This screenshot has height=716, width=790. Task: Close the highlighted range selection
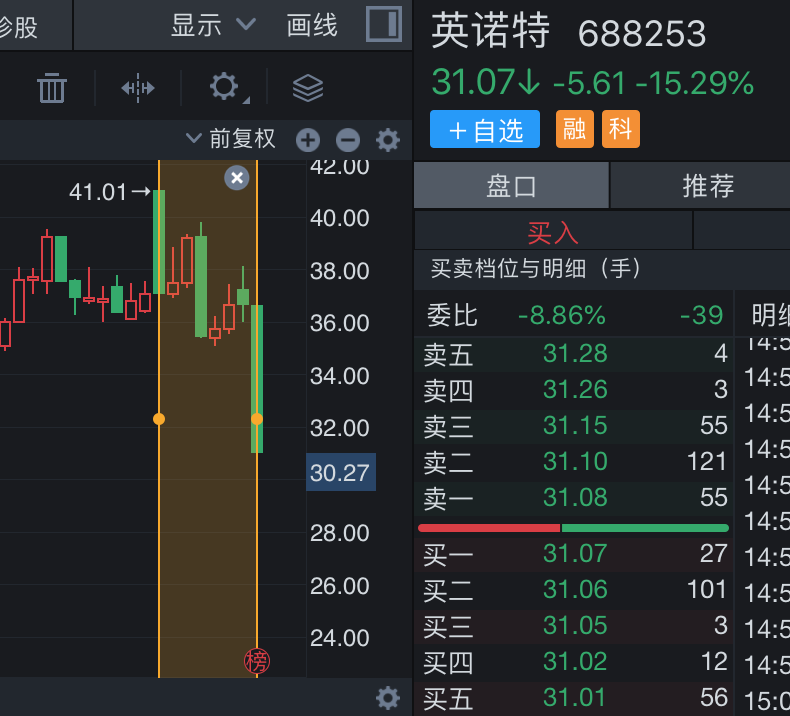coord(237,178)
